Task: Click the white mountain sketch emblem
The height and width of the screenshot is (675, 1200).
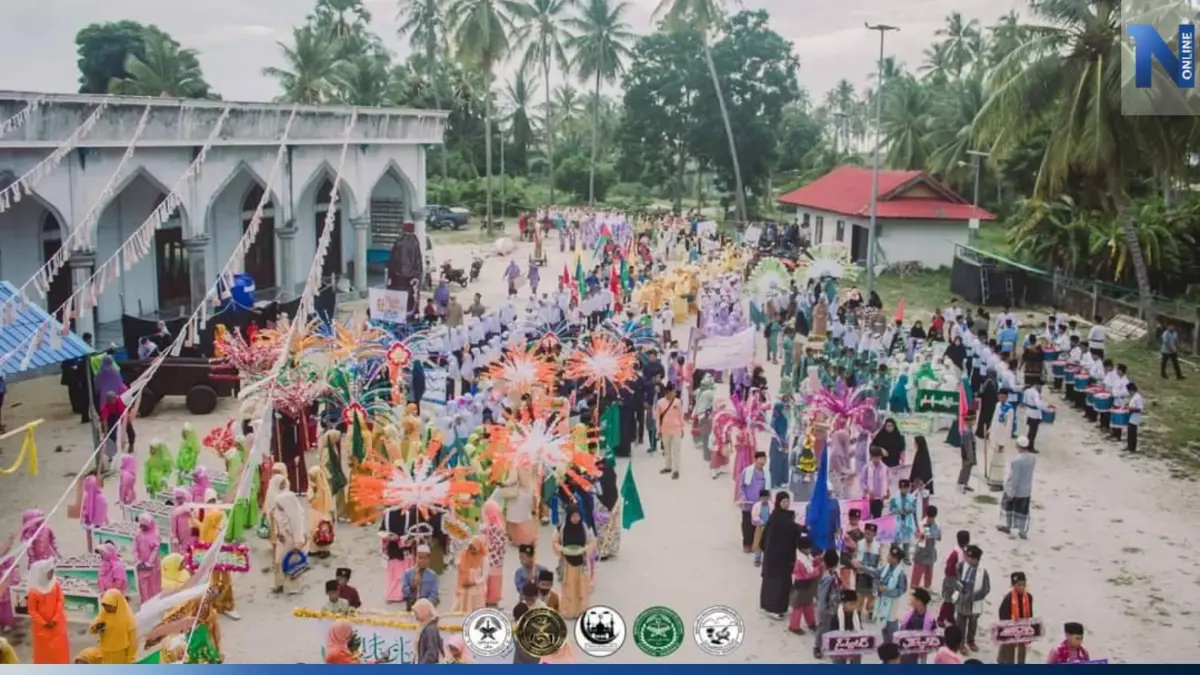Action: click(x=718, y=631)
